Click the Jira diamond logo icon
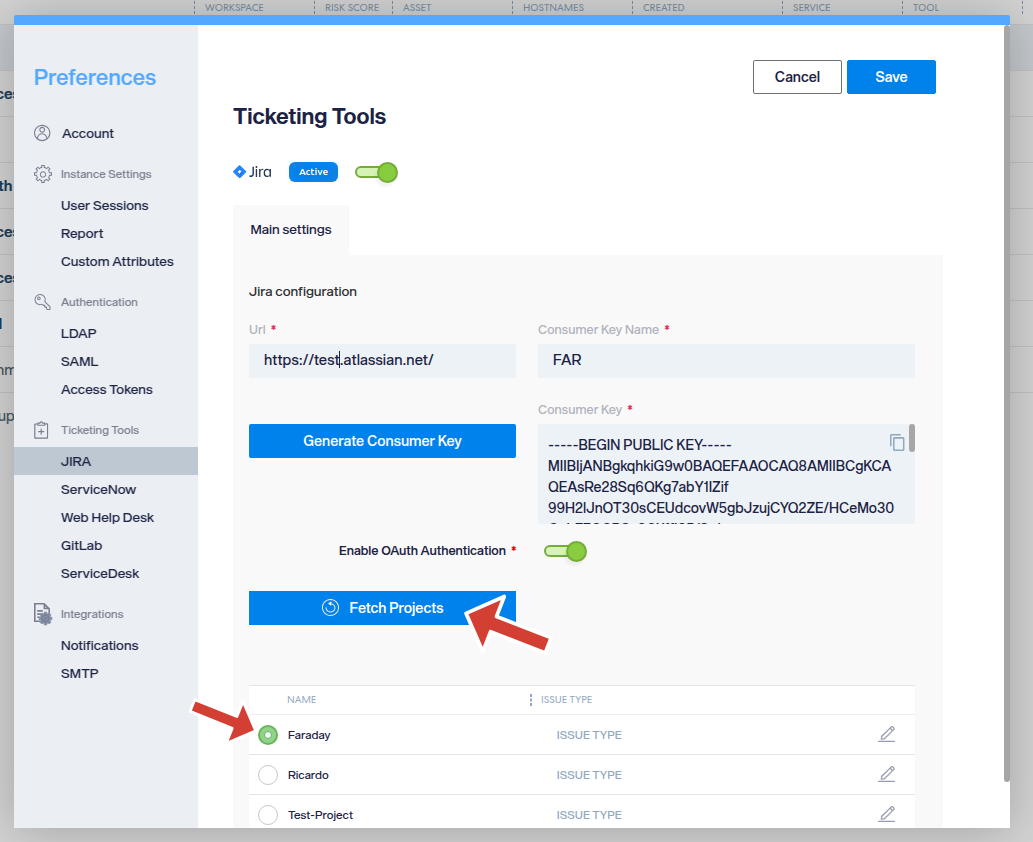Viewport: 1033px width, 842px height. click(239, 172)
